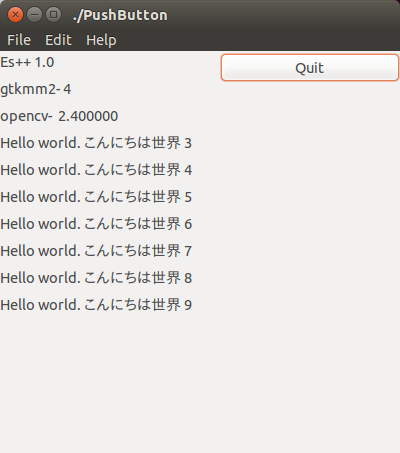Minimize the PushButton window
Viewport: 400px width, 453px height.
[34, 15]
